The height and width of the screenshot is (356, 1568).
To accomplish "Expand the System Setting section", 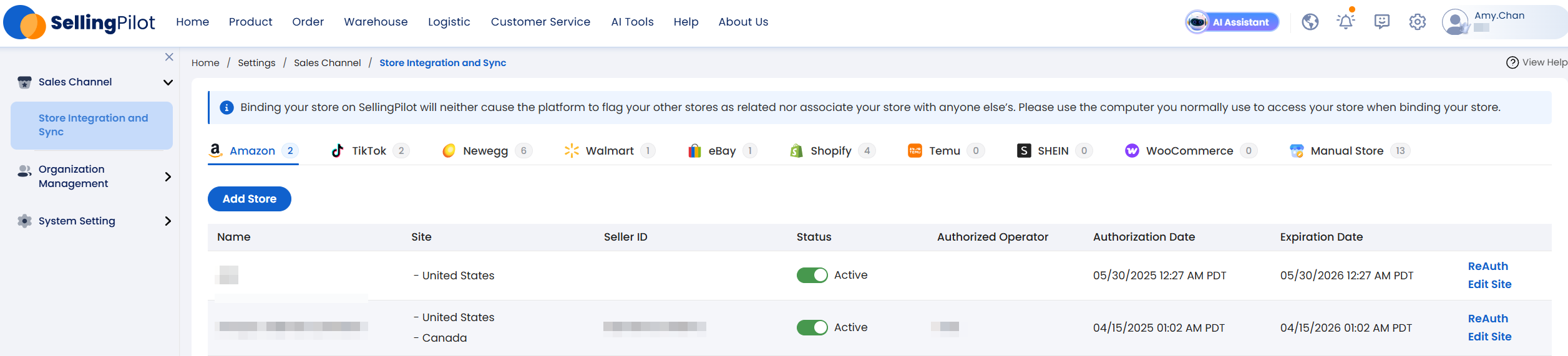I will point(168,221).
